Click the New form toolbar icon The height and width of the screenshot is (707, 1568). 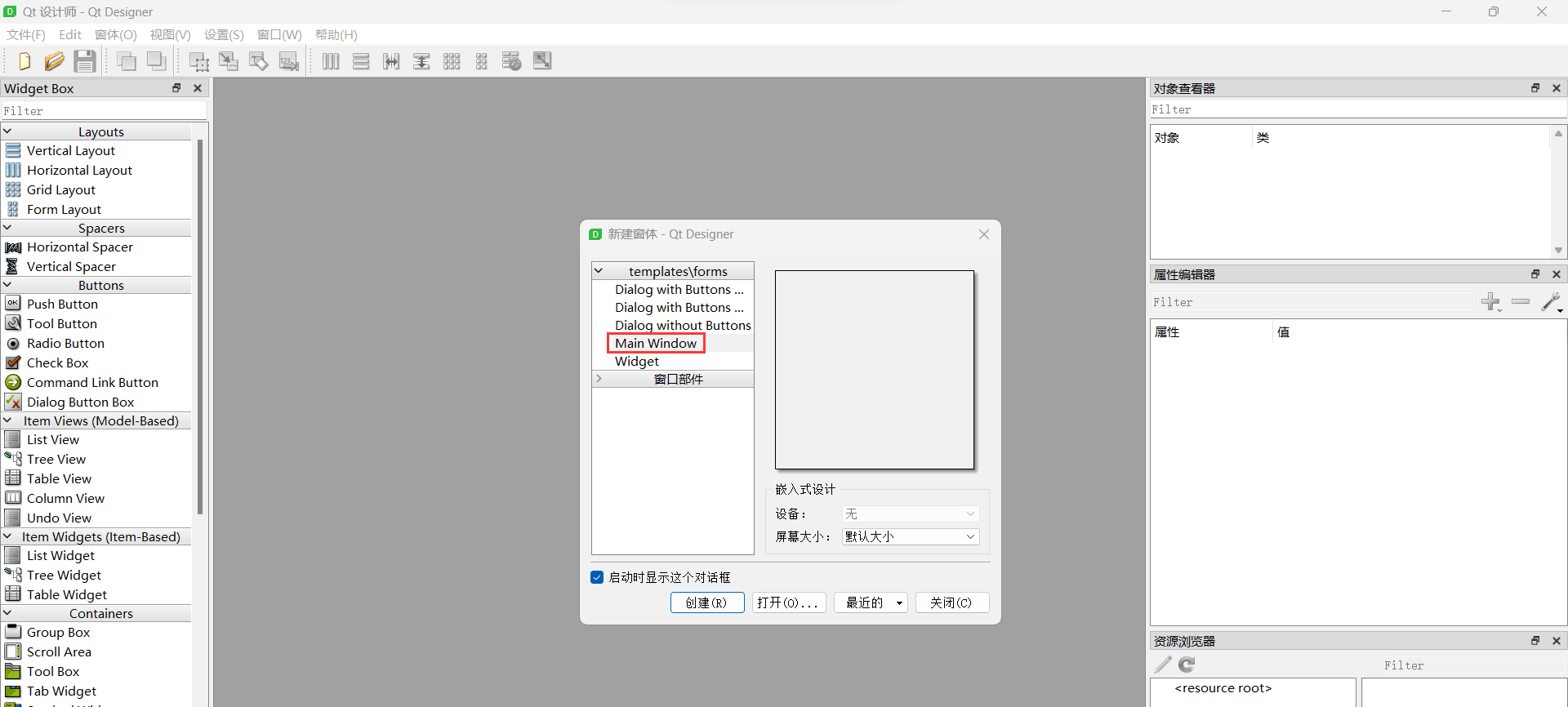click(24, 61)
